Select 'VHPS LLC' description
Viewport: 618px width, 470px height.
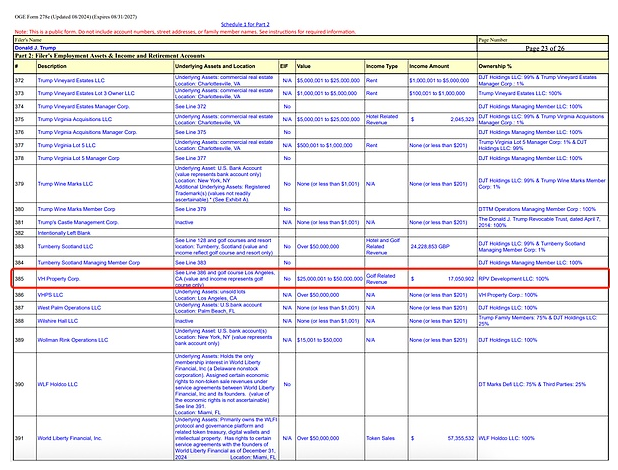[50, 295]
